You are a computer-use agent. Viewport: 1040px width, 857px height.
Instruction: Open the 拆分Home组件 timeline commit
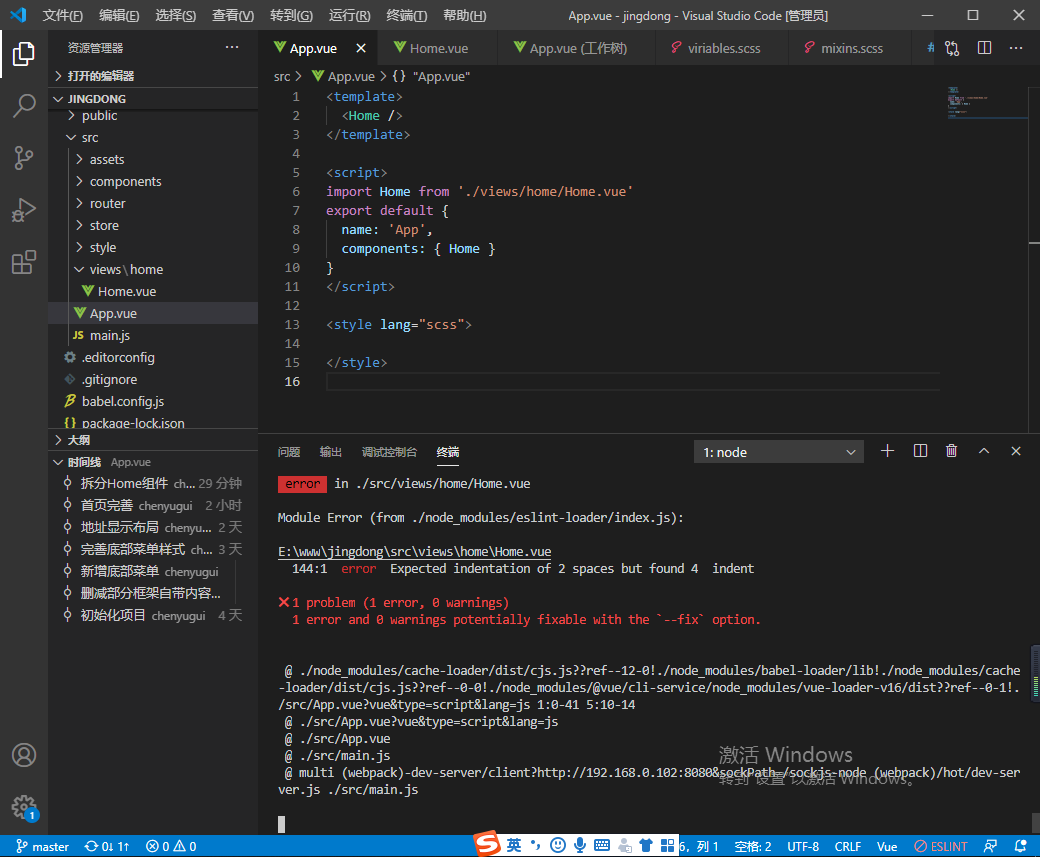click(x=153, y=484)
